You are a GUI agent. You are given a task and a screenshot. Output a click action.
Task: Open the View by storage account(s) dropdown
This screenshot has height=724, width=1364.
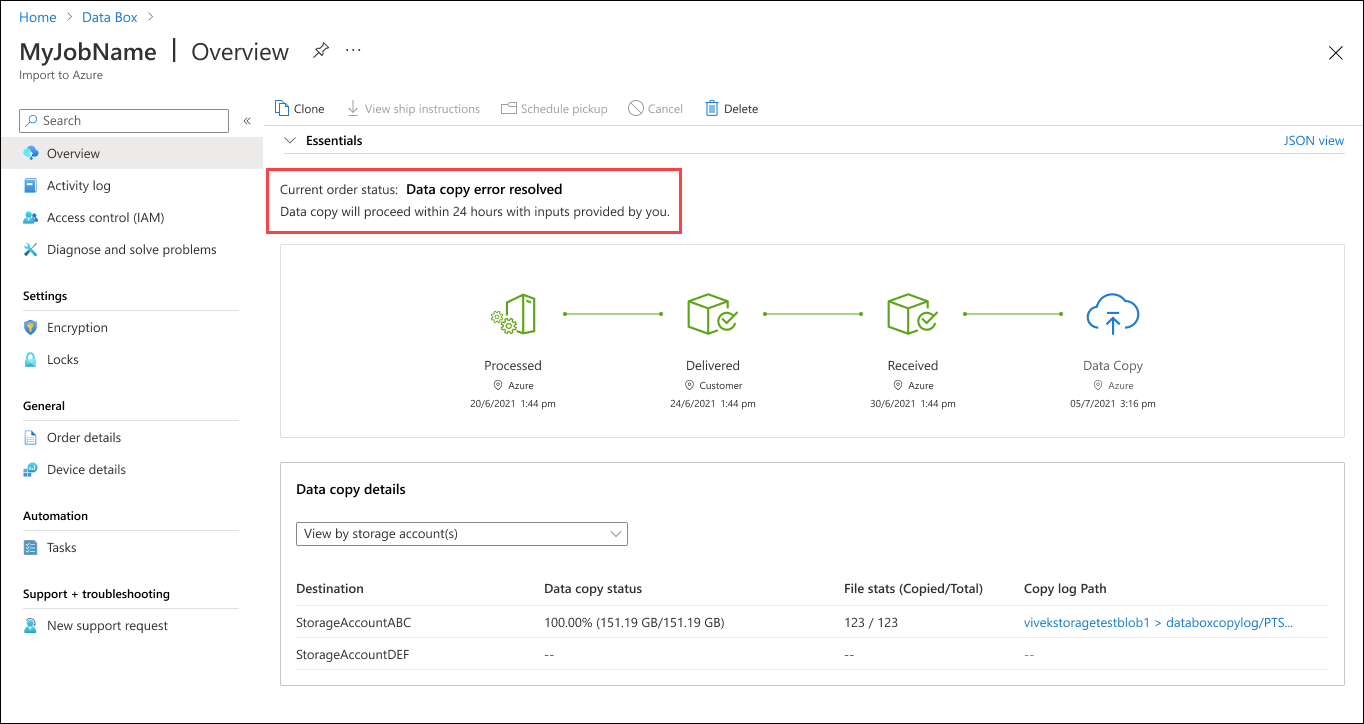click(460, 533)
